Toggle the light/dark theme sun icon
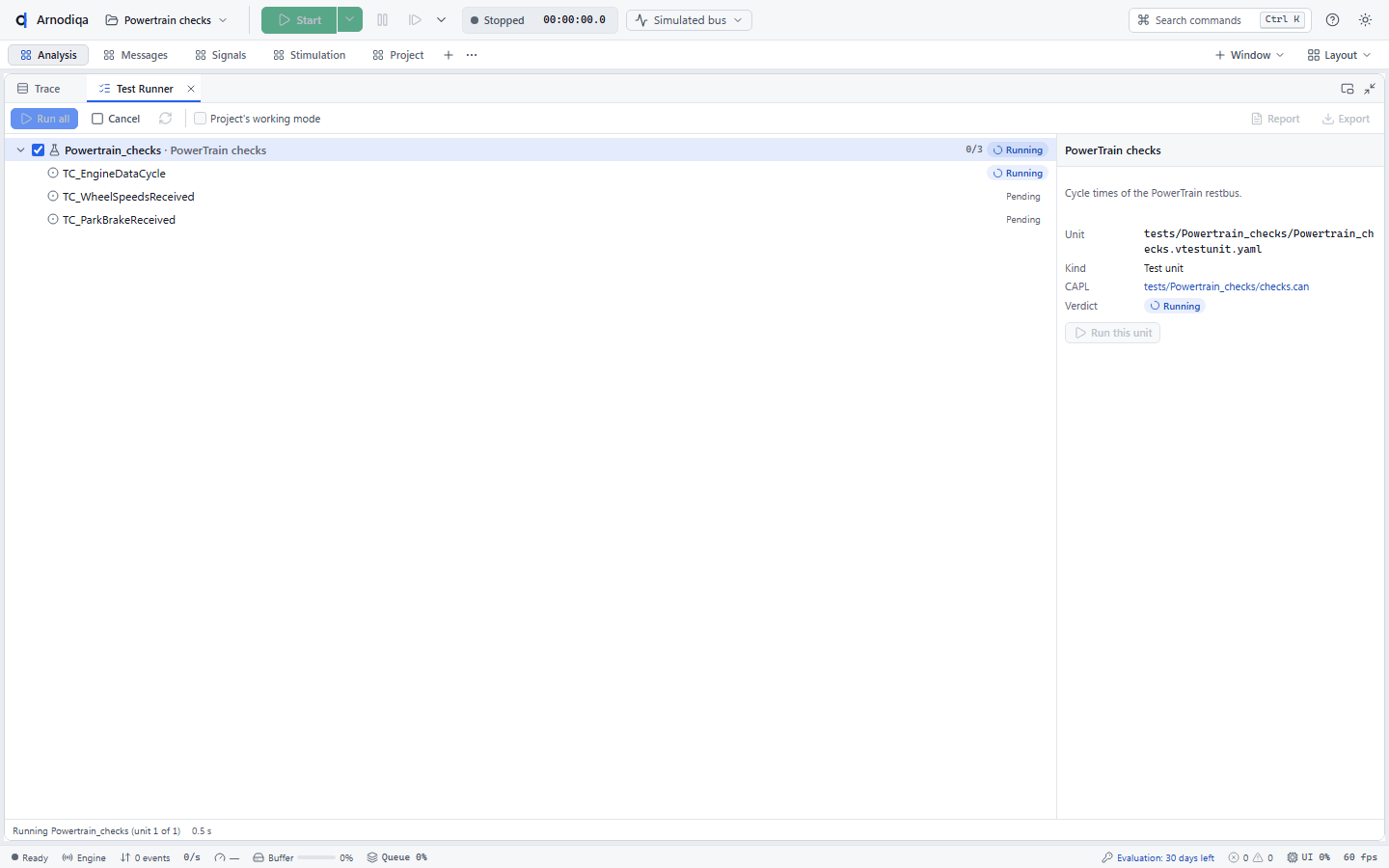 [1366, 20]
